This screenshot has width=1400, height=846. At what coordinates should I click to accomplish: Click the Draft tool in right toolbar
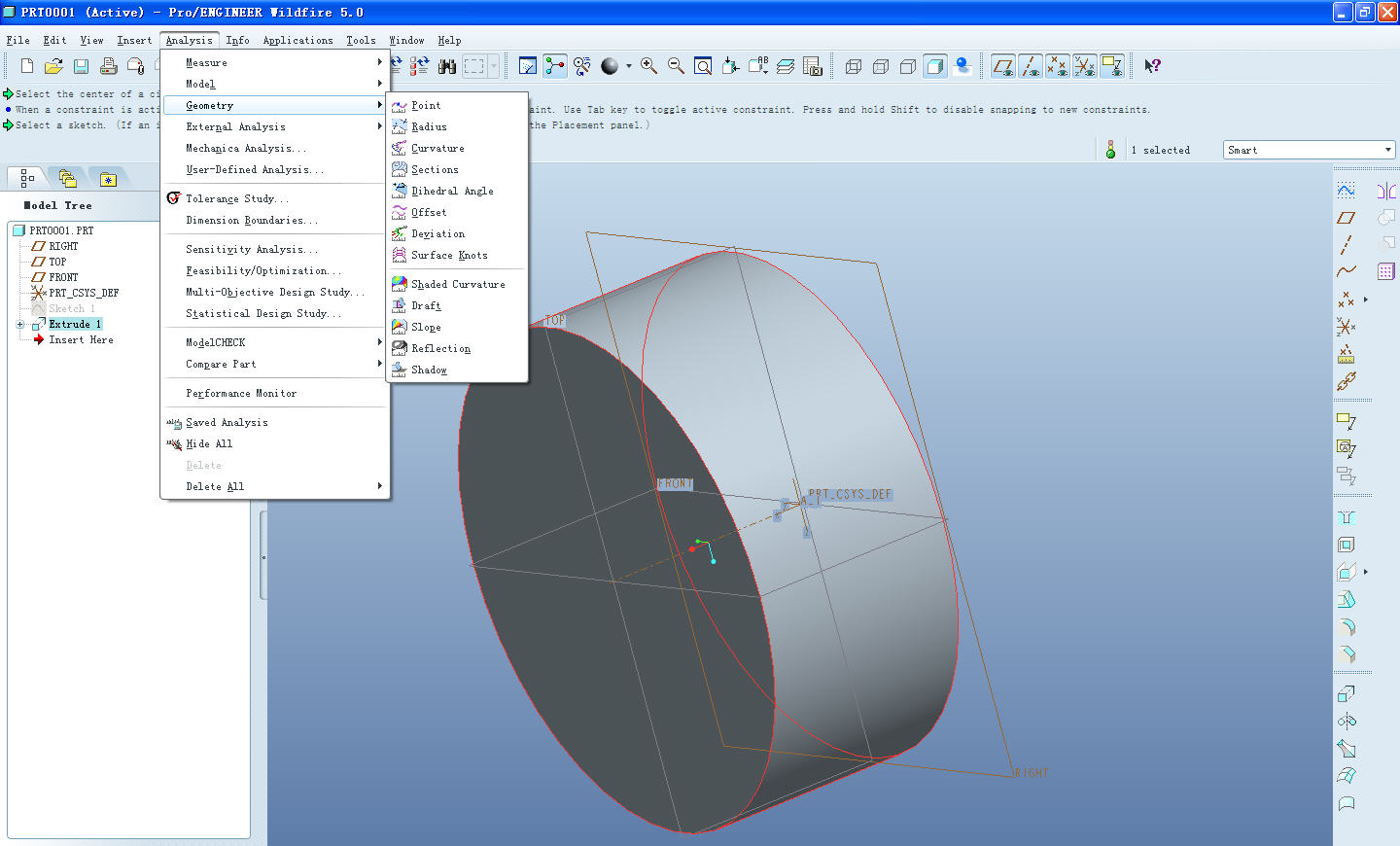(x=1347, y=599)
